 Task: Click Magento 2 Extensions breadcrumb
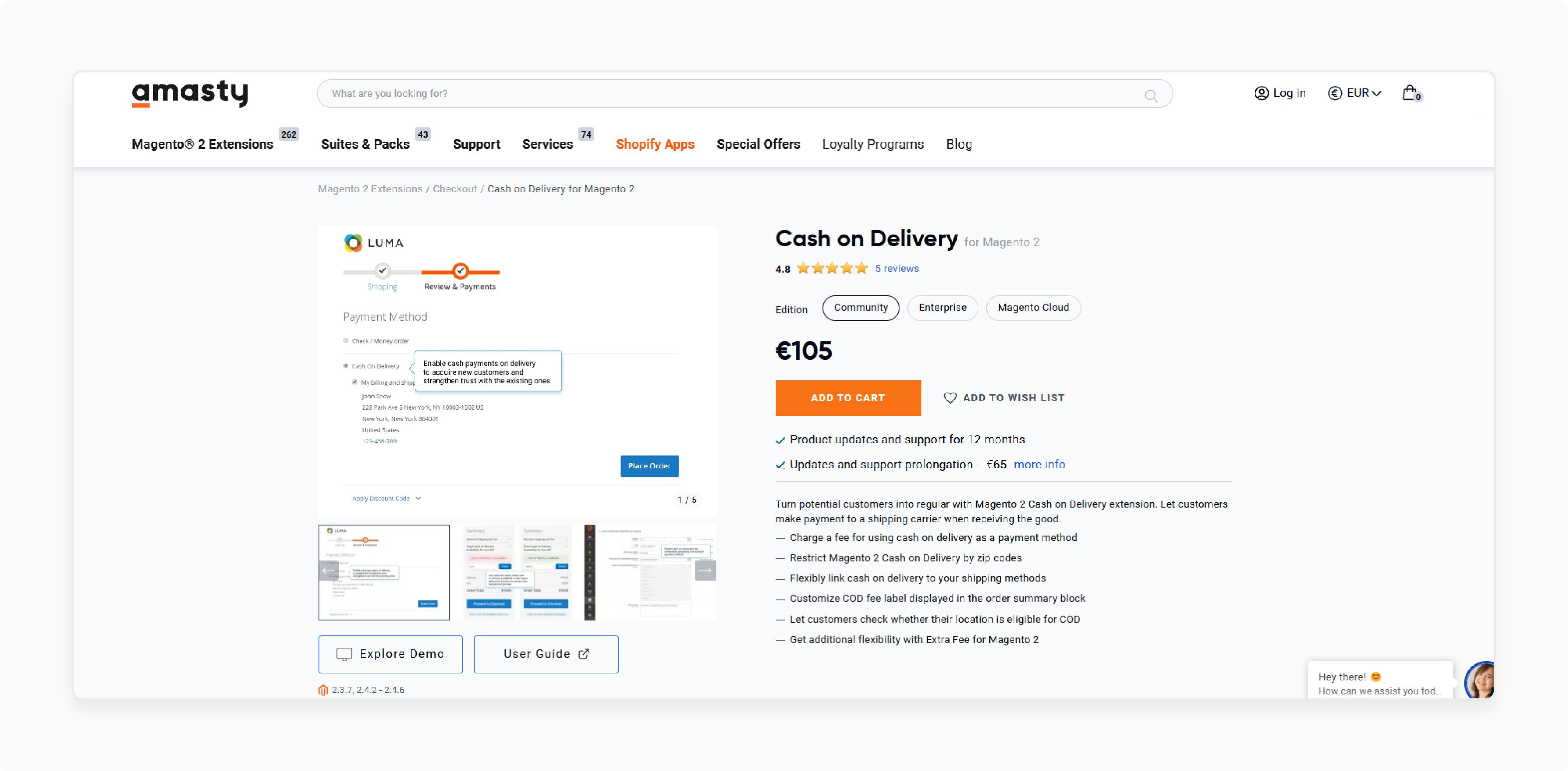tap(370, 189)
